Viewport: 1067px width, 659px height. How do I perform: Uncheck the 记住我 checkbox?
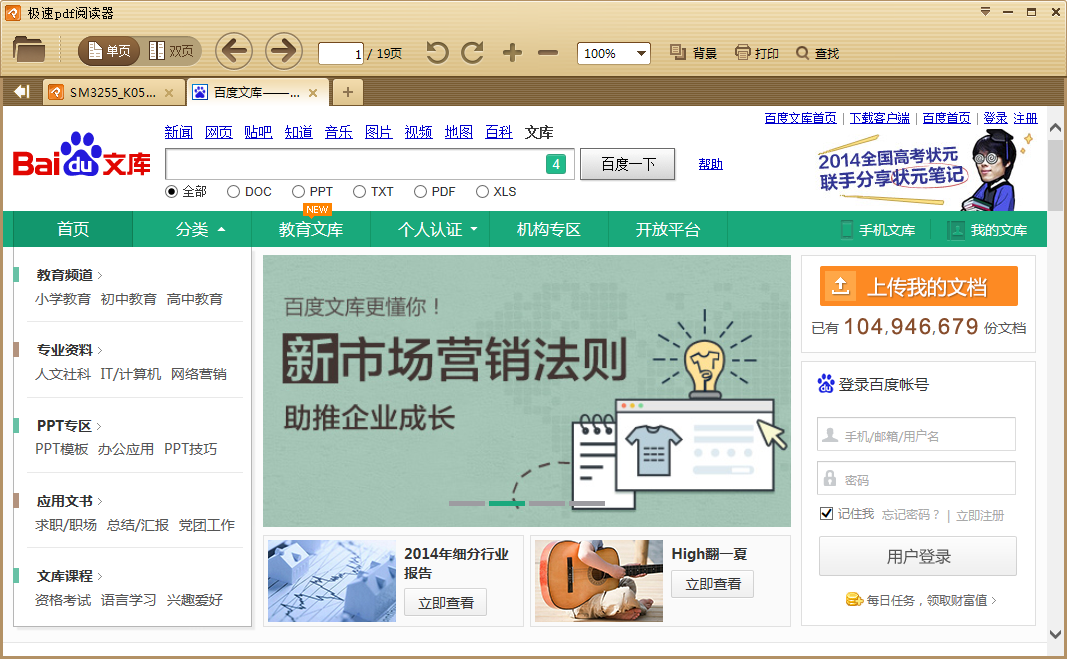pyautogui.click(x=826, y=513)
